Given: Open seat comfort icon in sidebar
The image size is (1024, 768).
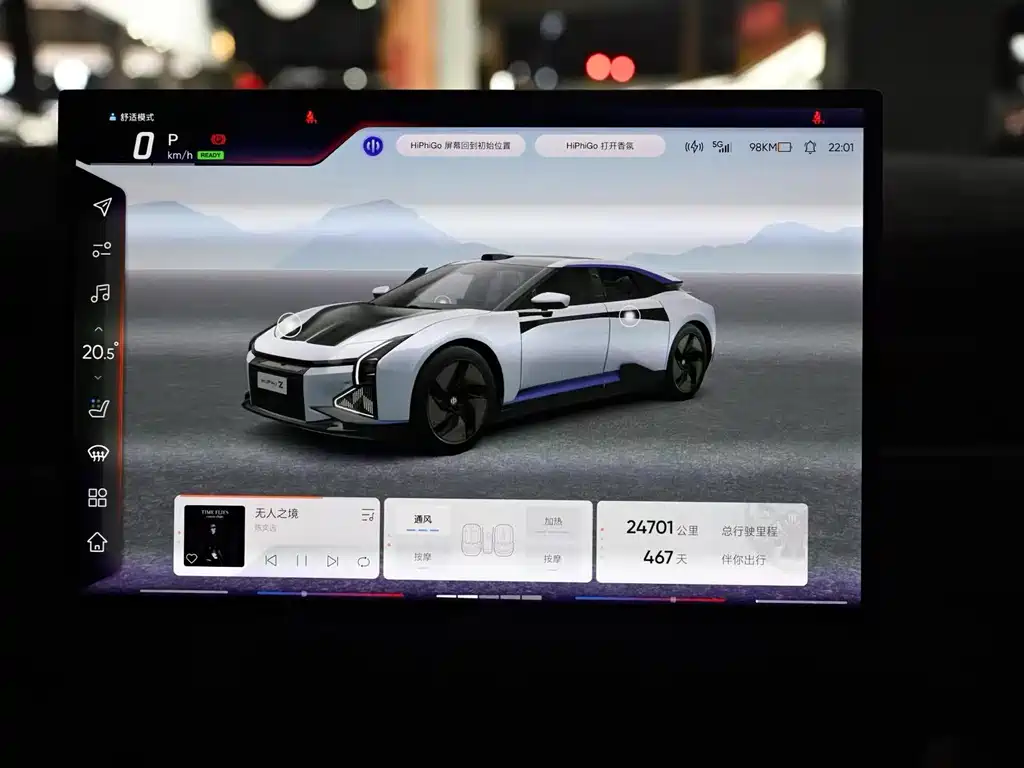Looking at the screenshot, I should [99, 409].
